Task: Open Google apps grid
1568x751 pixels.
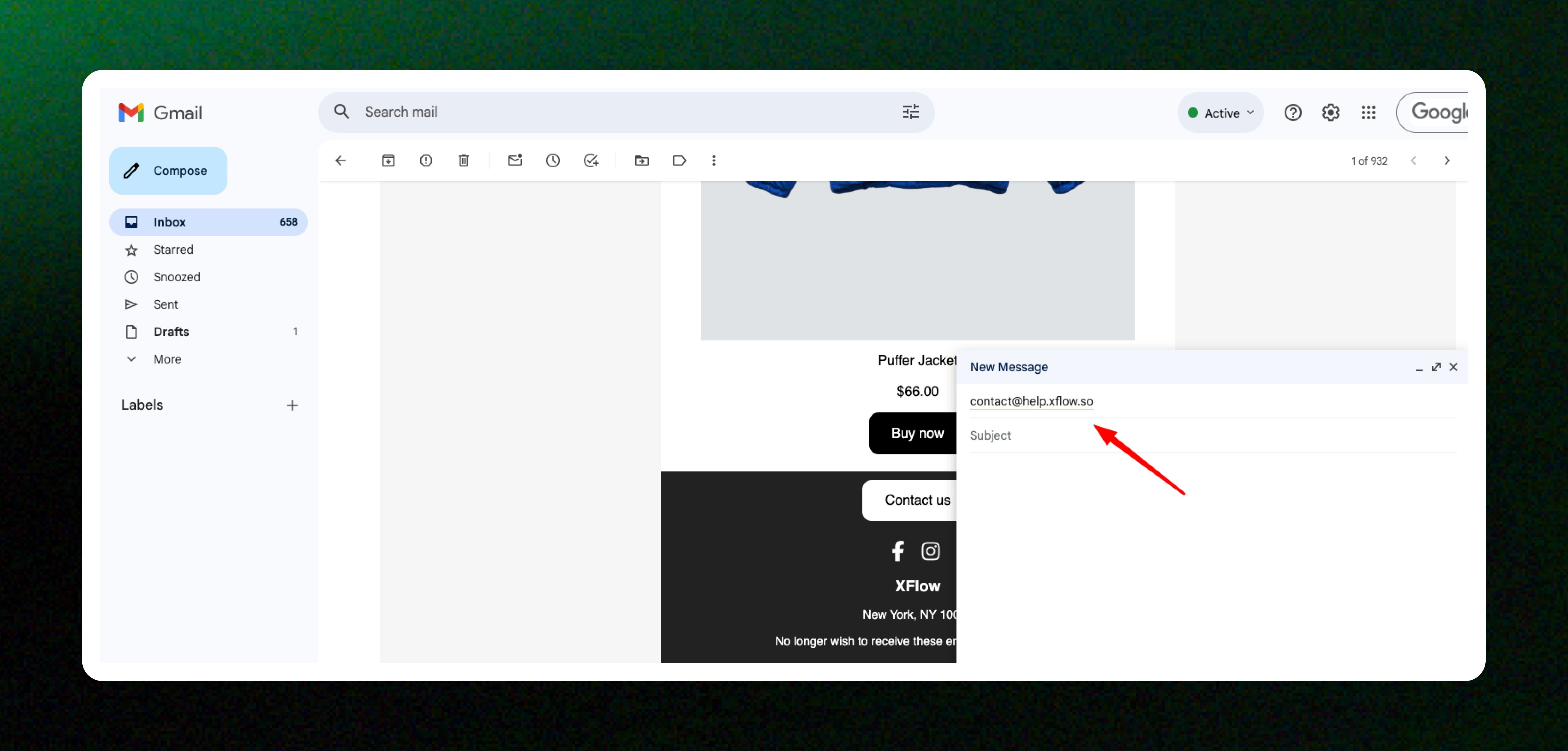Action: point(1368,113)
